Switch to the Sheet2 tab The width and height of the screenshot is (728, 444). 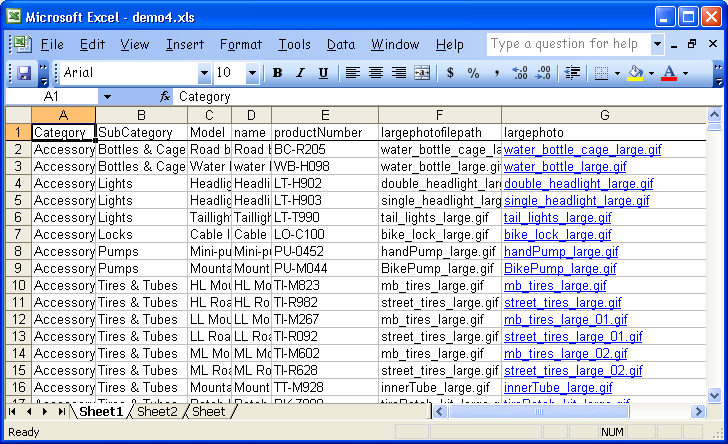[x=157, y=412]
